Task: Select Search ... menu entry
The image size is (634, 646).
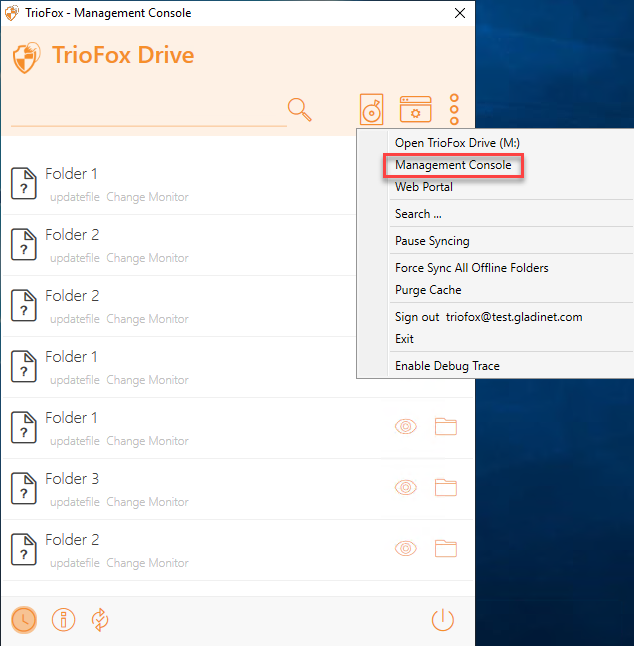Action: pyautogui.click(x=418, y=214)
